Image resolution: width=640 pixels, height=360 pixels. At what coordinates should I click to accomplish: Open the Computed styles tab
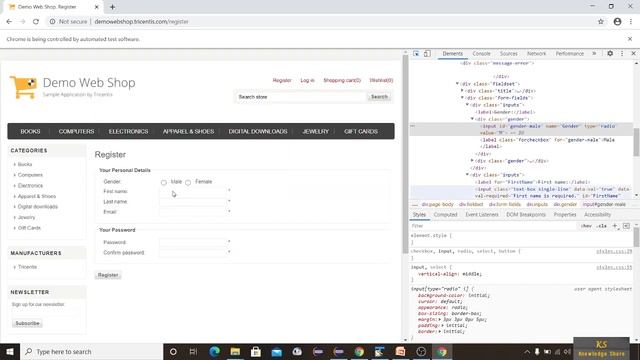click(x=445, y=214)
